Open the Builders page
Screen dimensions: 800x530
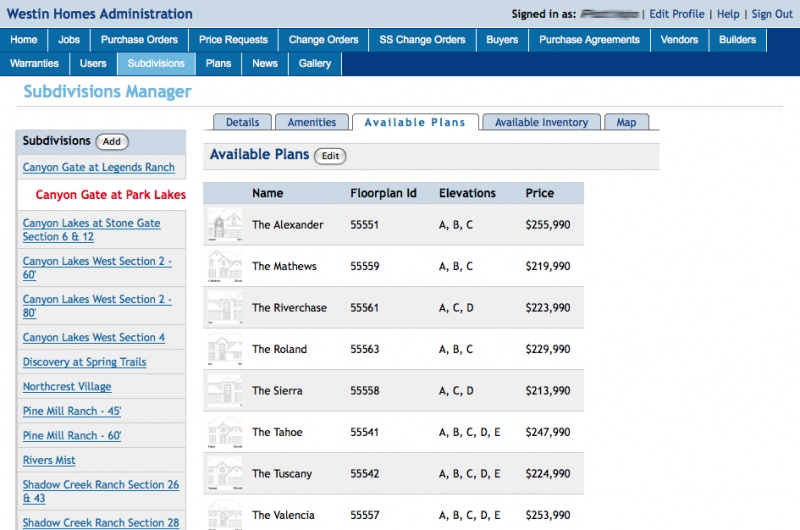pyautogui.click(x=737, y=40)
